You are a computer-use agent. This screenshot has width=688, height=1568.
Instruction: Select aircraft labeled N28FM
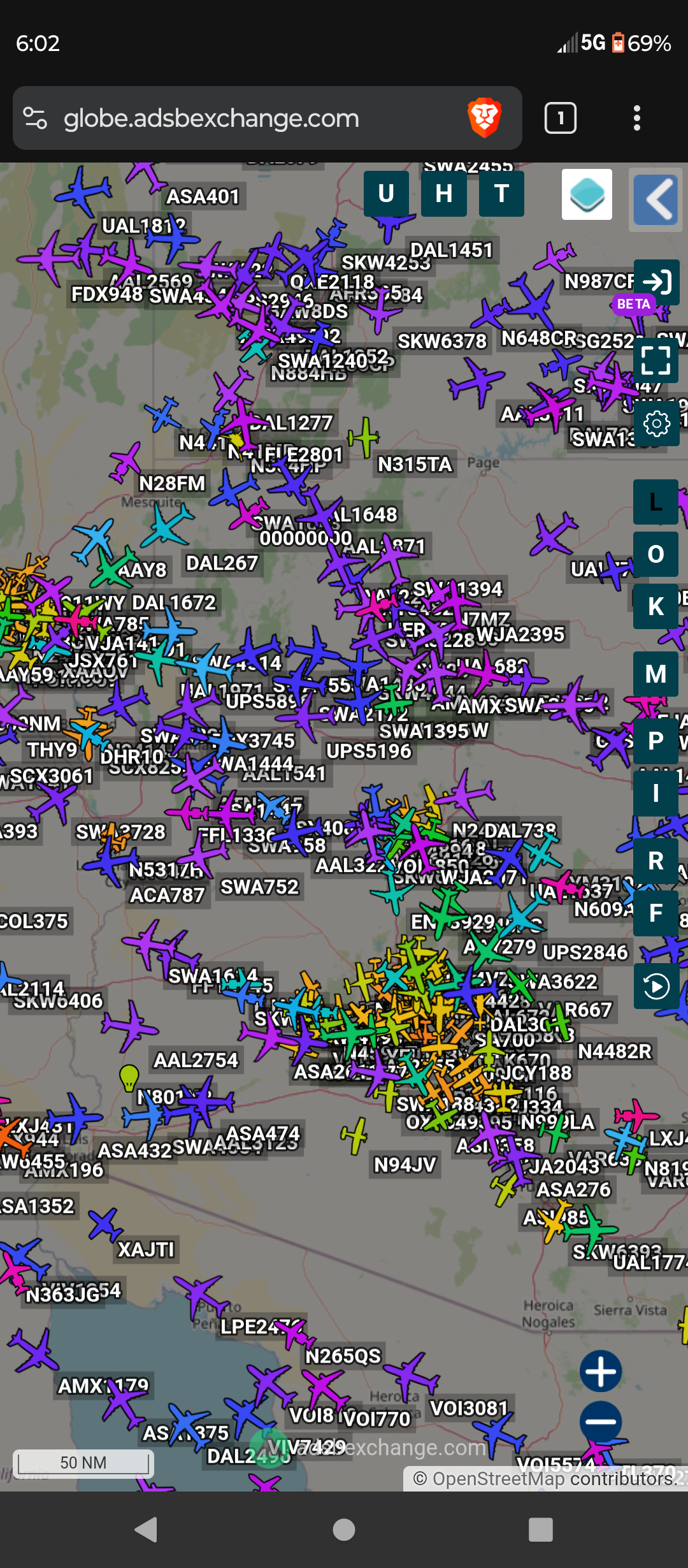point(172,483)
